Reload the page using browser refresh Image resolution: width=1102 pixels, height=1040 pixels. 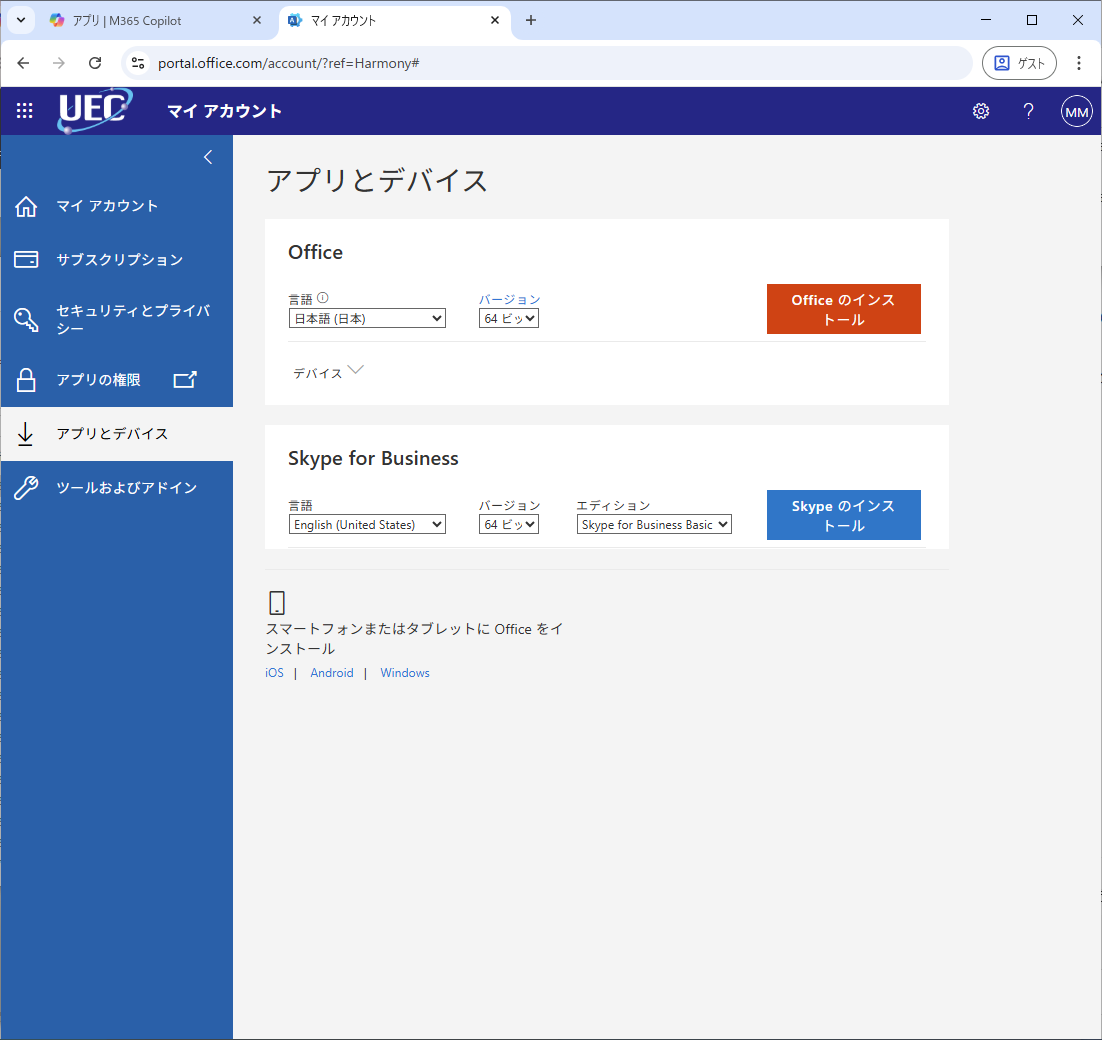[95, 63]
